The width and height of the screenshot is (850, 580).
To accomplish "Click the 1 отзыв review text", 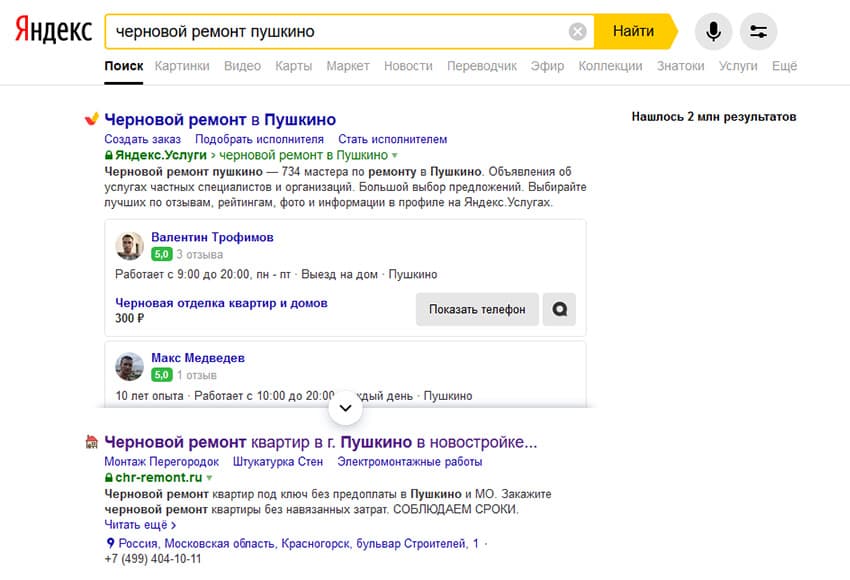I will pos(196,375).
